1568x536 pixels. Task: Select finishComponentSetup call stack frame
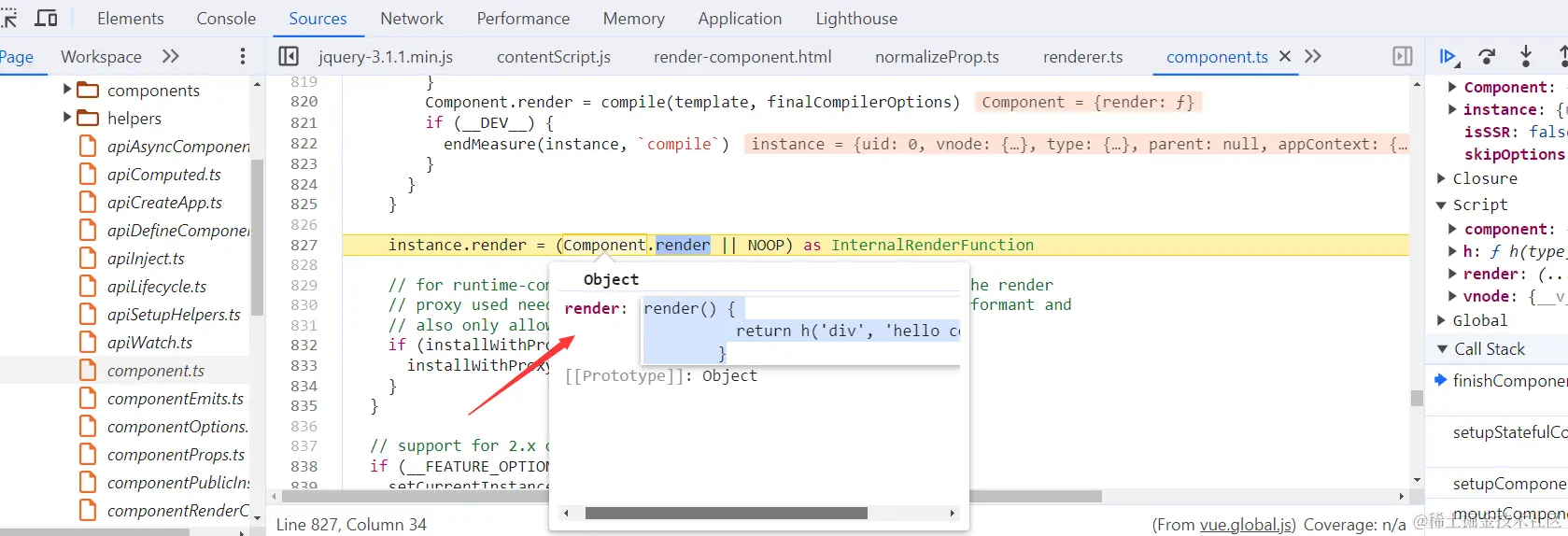pyautogui.click(x=1509, y=381)
